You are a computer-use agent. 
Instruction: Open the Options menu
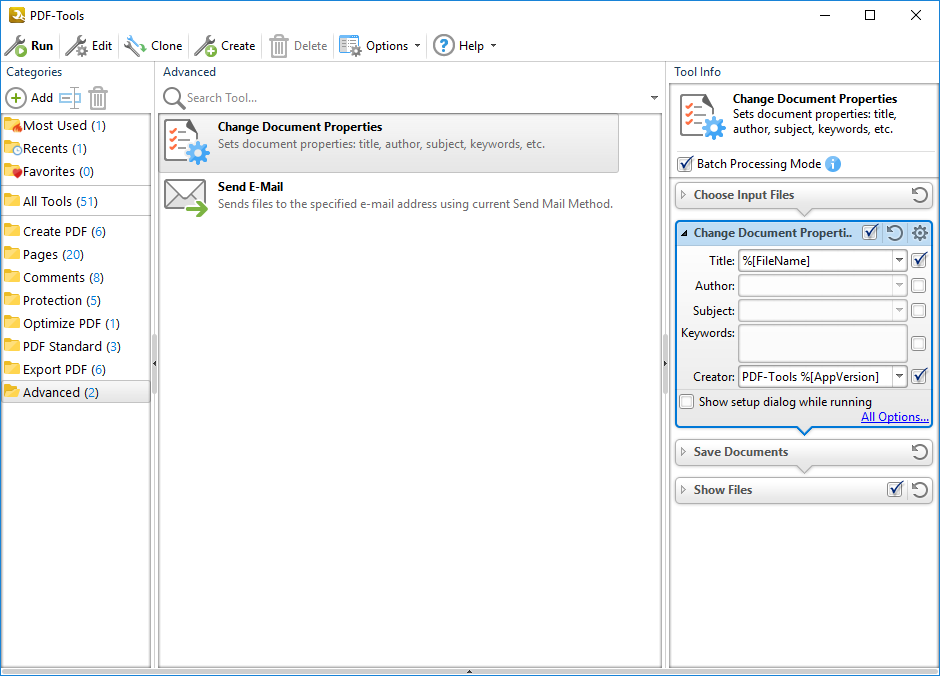[379, 46]
